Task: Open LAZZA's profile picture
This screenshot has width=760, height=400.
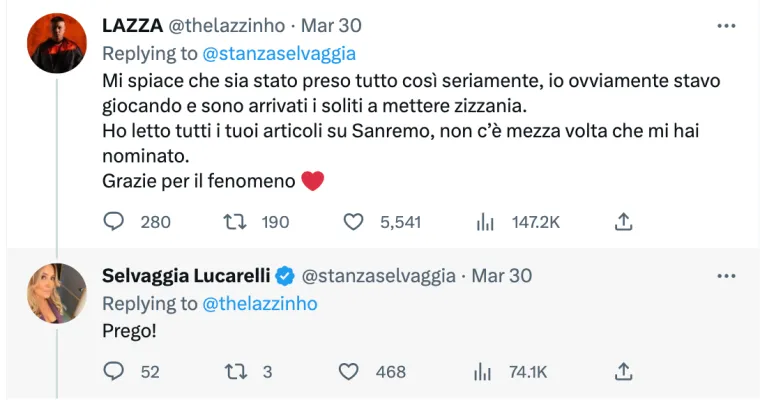Action: [56, 44]
